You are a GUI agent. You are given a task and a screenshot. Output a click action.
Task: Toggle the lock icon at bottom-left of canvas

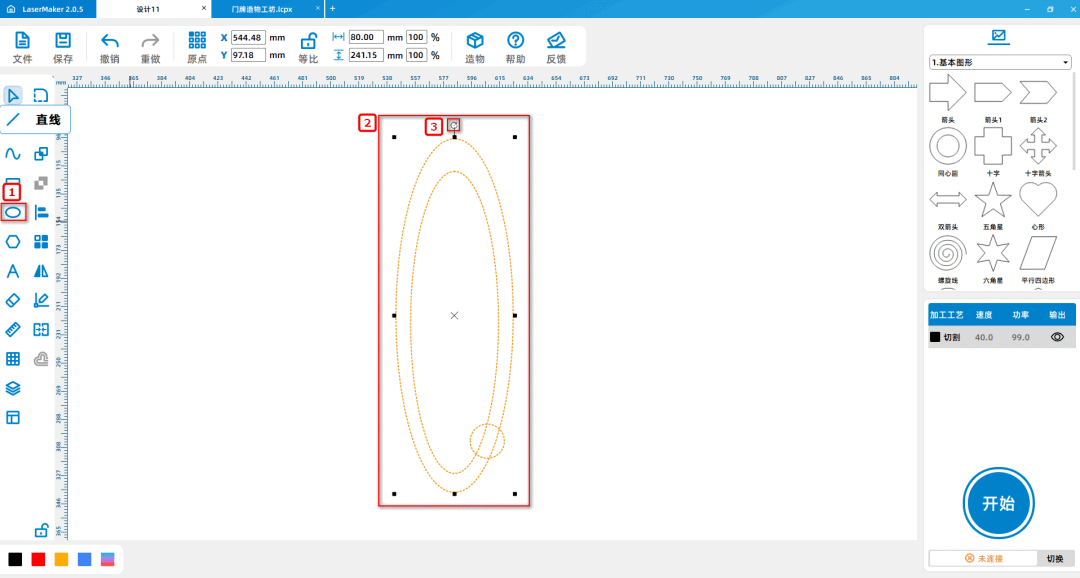point(42,530)
